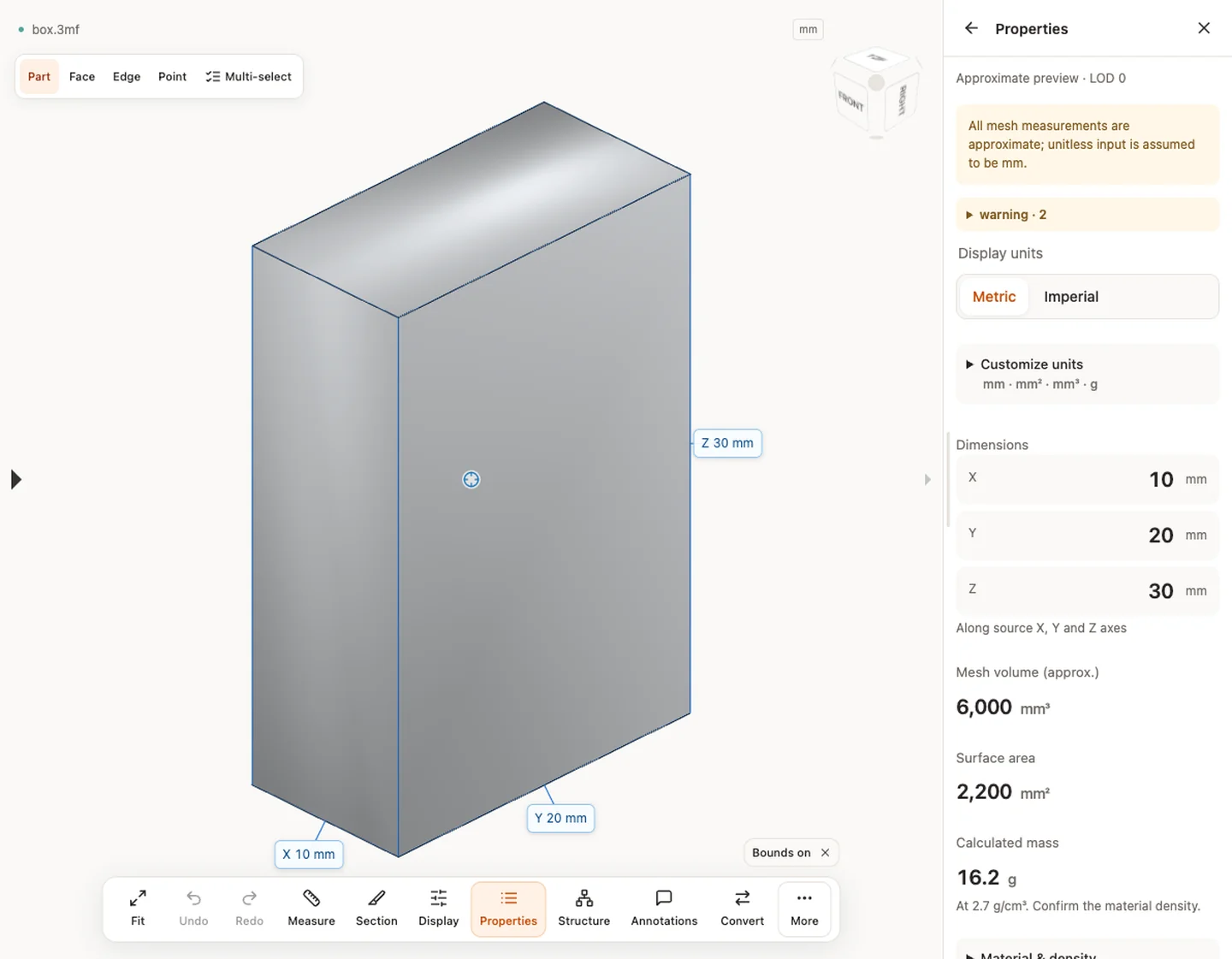Toggle Multi-select mode
Screen dimensions: 1232x959
pos(249,77)
